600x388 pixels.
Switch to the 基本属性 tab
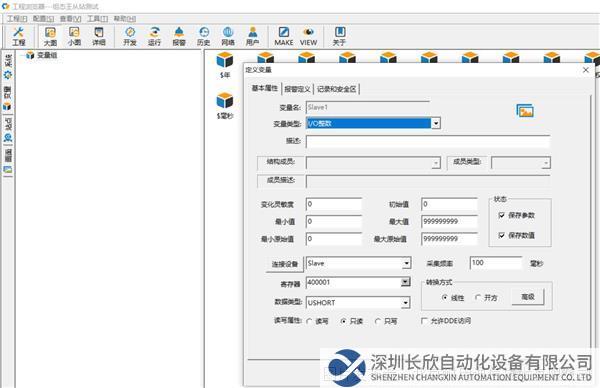point(265,88)
